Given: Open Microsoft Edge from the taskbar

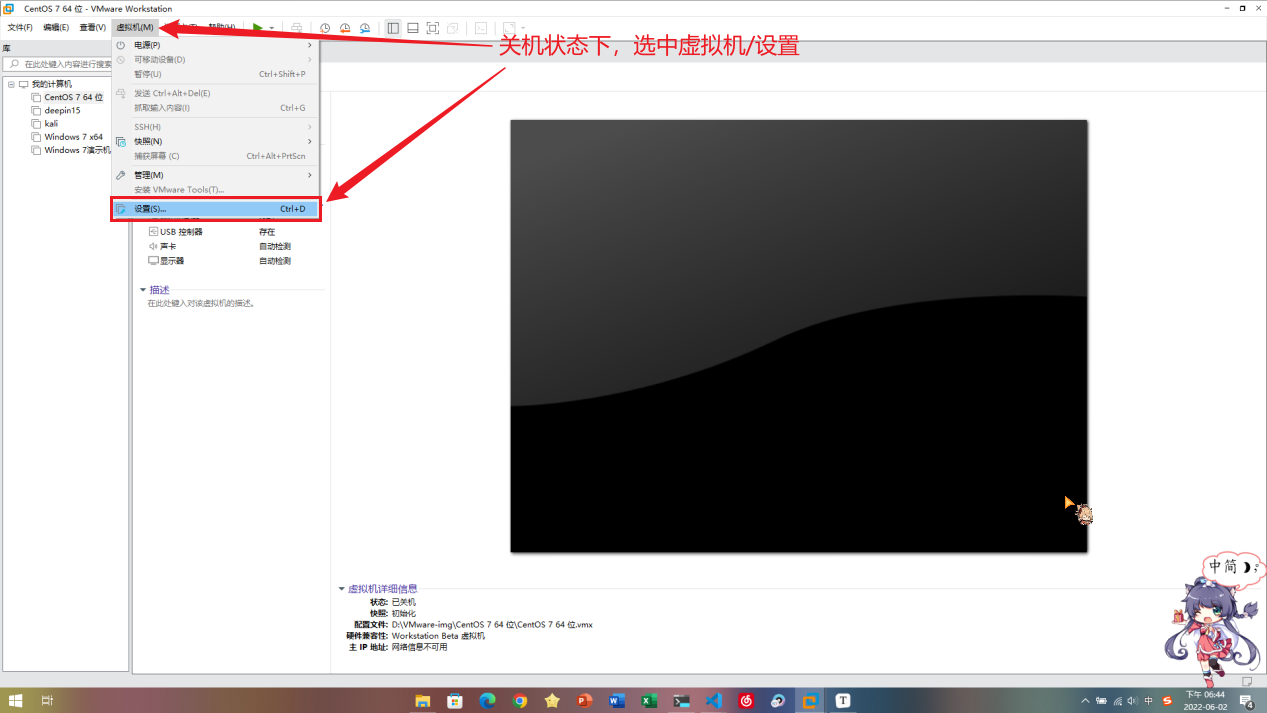Looking at the screenshot, I should pos(487,701).
